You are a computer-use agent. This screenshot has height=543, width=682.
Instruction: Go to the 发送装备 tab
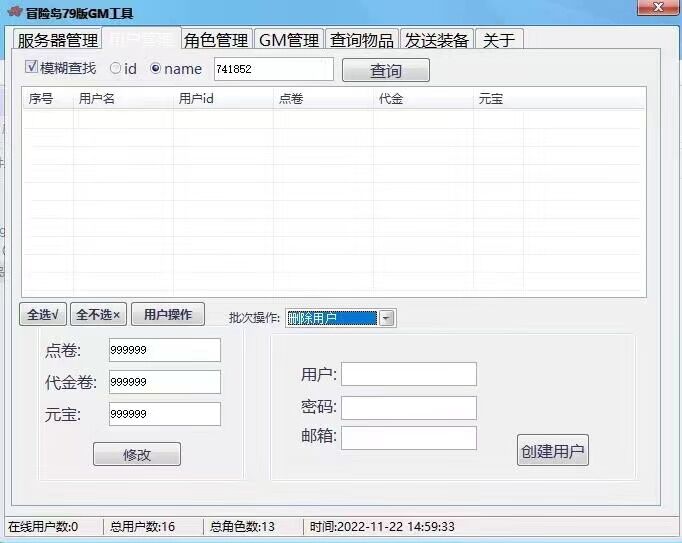pyautogui.click(x=436, y=40)
